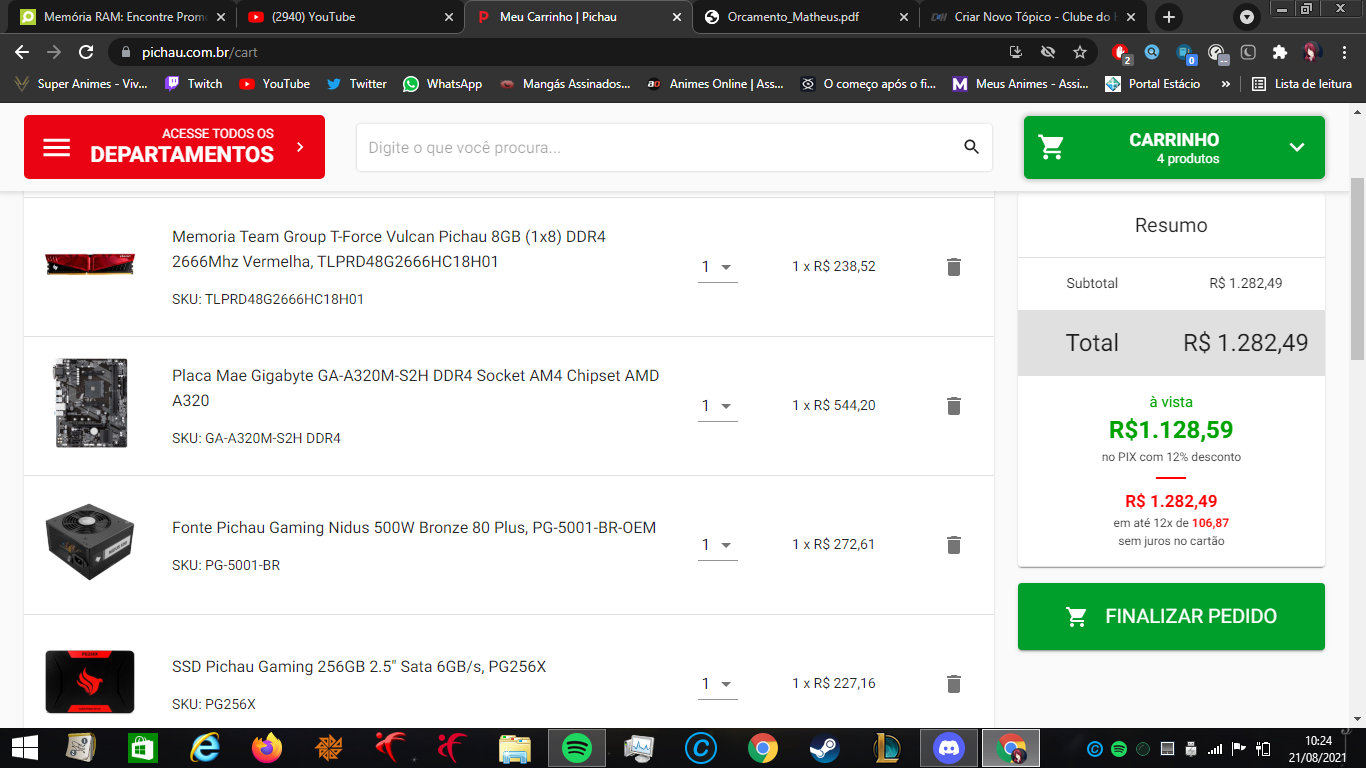The height and width of the screenshot is (768, 1366).
Task: Click the Super Animes bookmark
Action: [80, 84]
